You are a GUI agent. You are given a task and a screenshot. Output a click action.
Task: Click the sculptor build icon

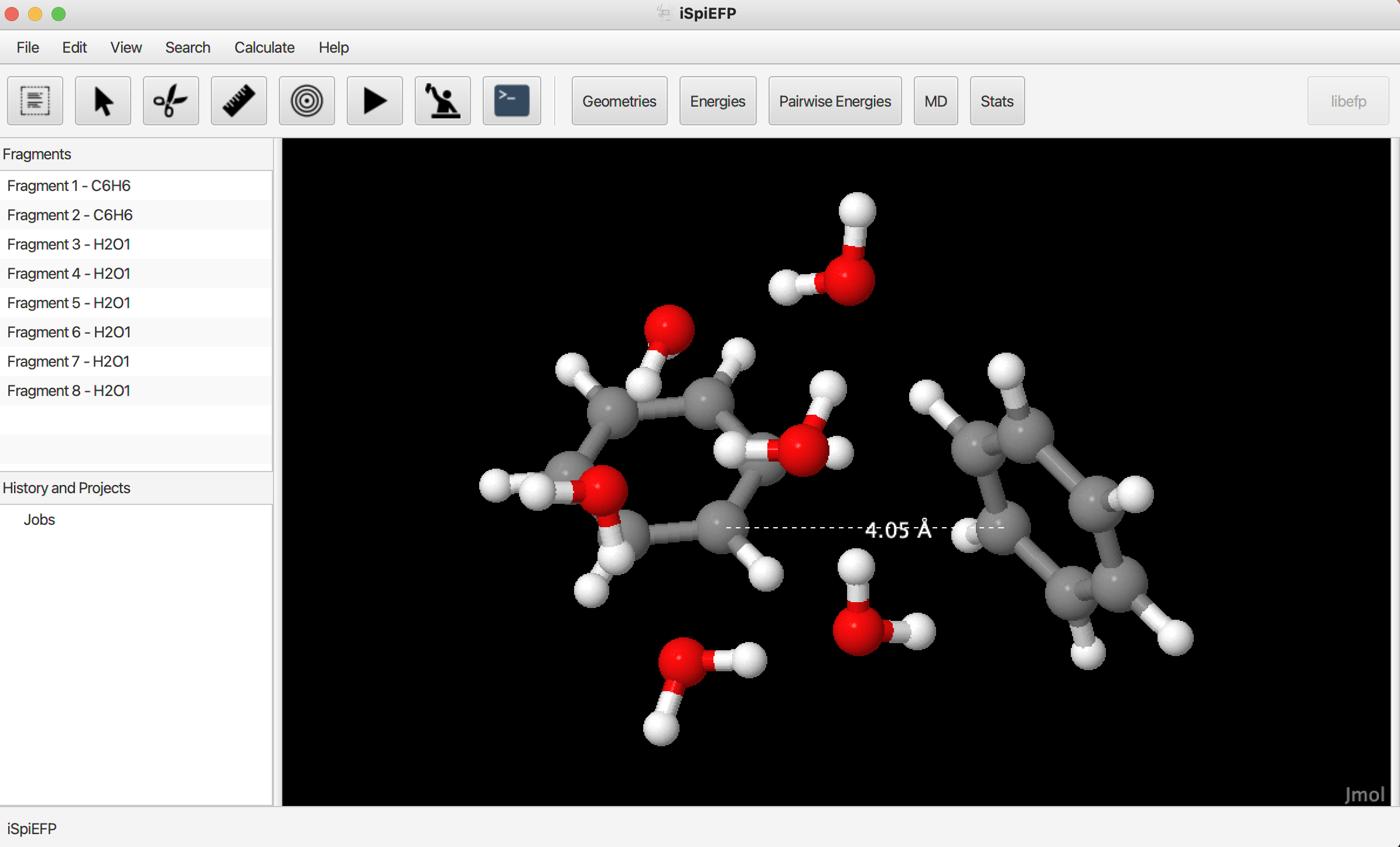(443, 101)
